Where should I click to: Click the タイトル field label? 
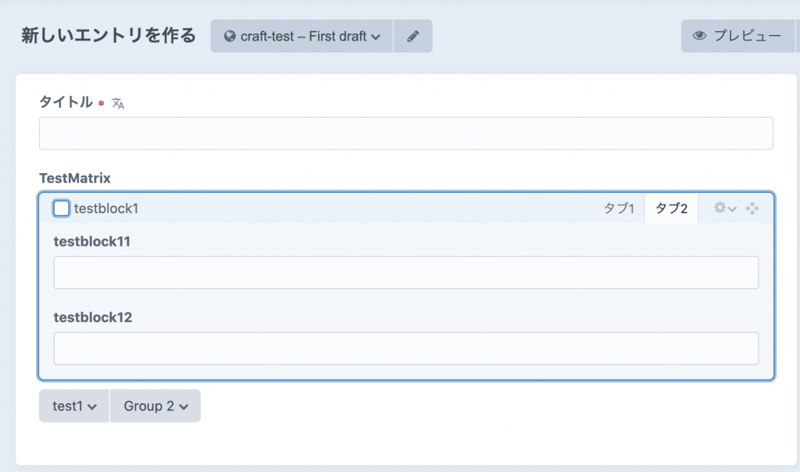(66, 102)
